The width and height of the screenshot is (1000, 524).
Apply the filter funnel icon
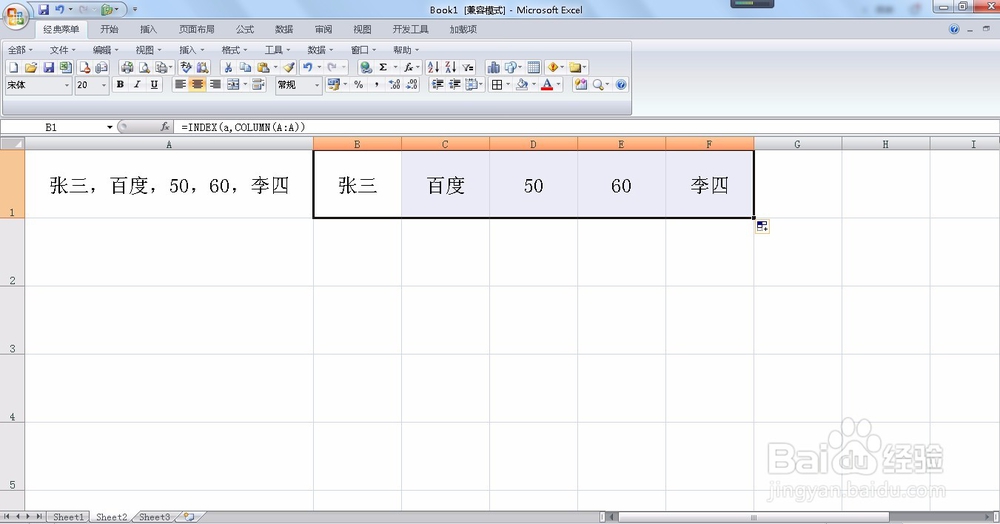(x=468, y=68)
